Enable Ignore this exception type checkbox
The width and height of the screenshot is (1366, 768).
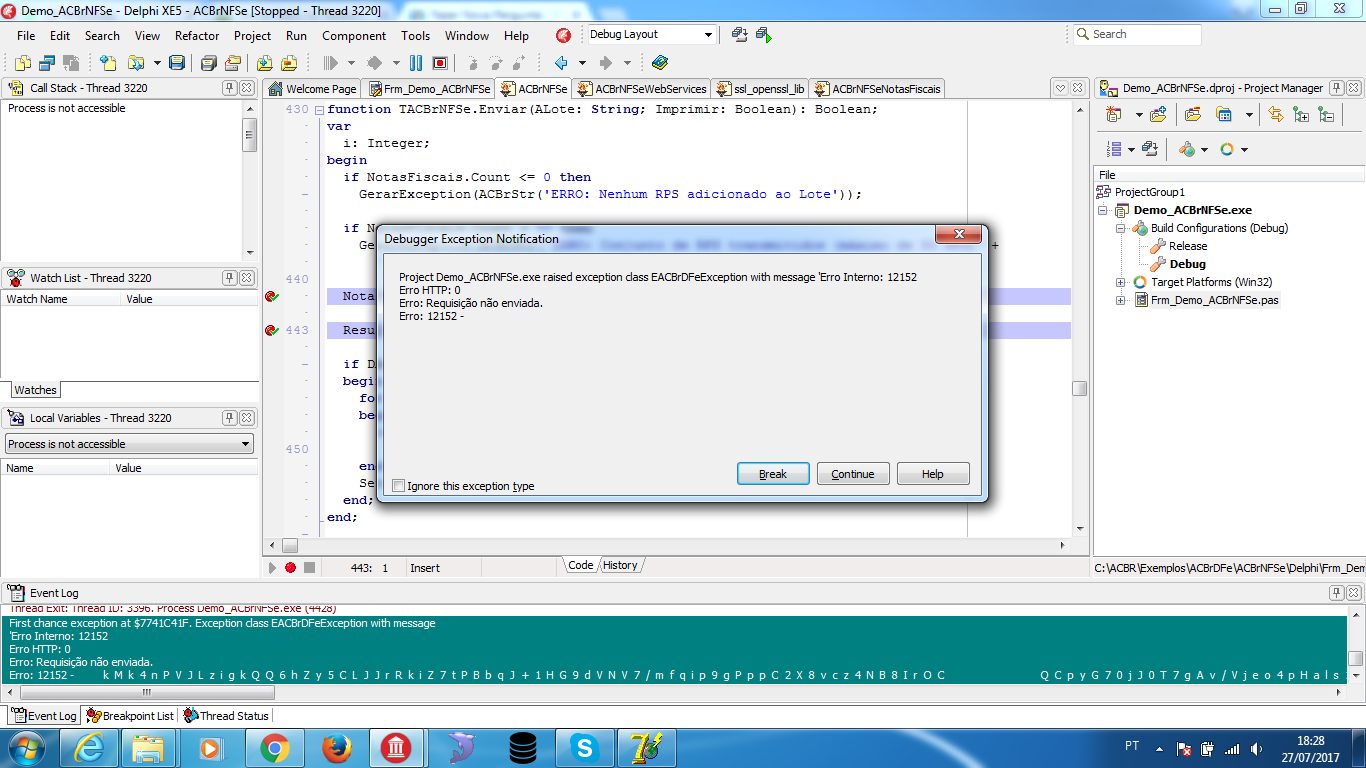click(399, 486)
